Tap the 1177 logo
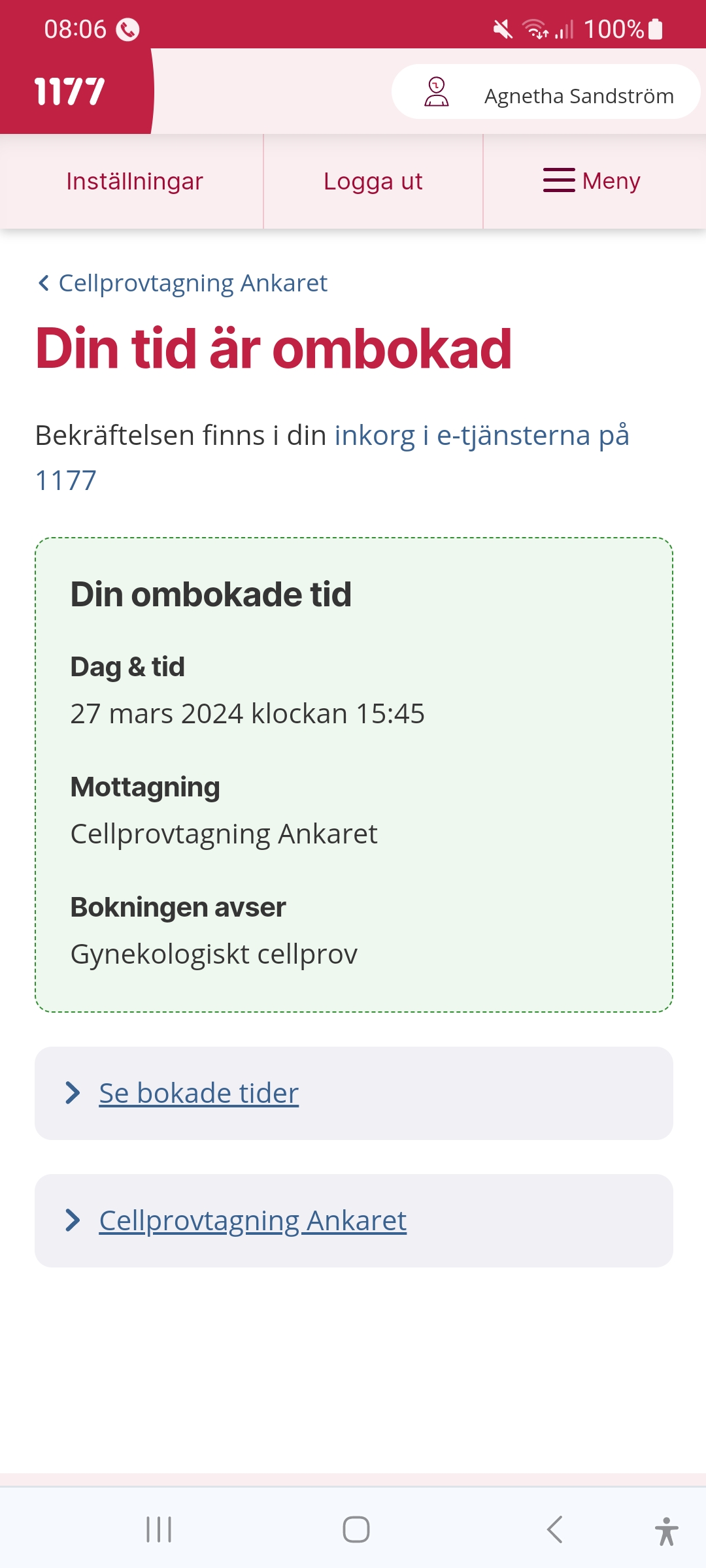706x1568 pixels. coord(69,91)
